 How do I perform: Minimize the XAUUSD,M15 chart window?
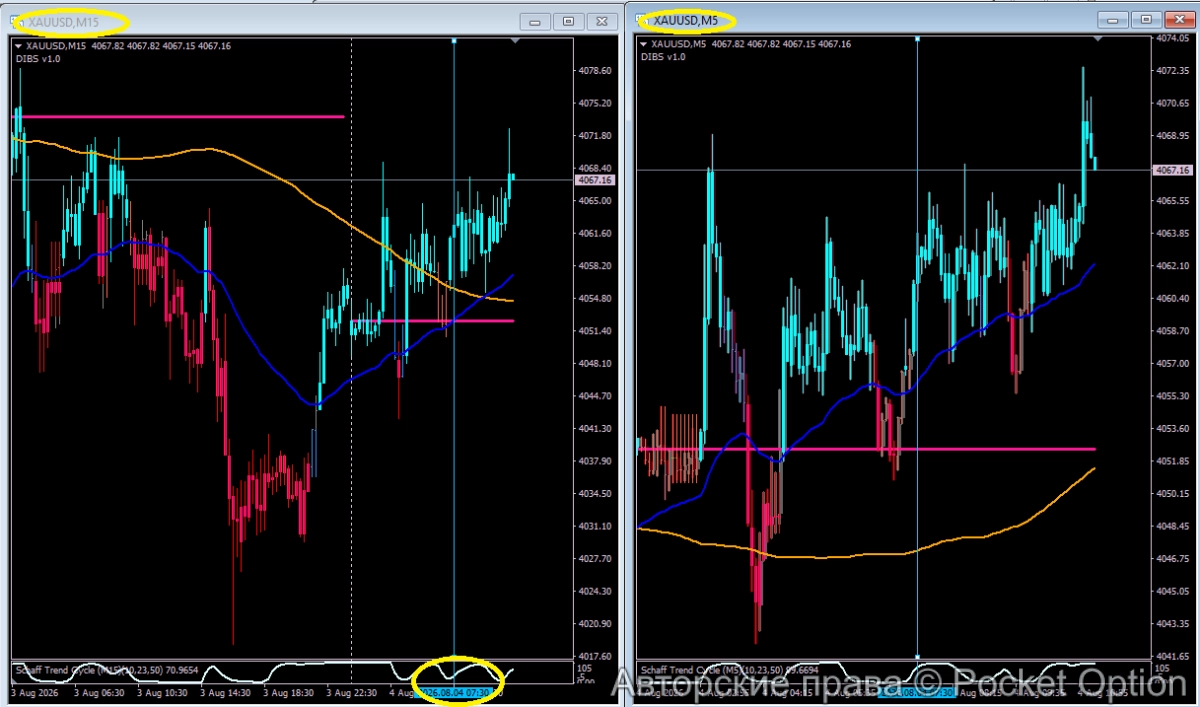pyautogui.click(x=537, y=21)
